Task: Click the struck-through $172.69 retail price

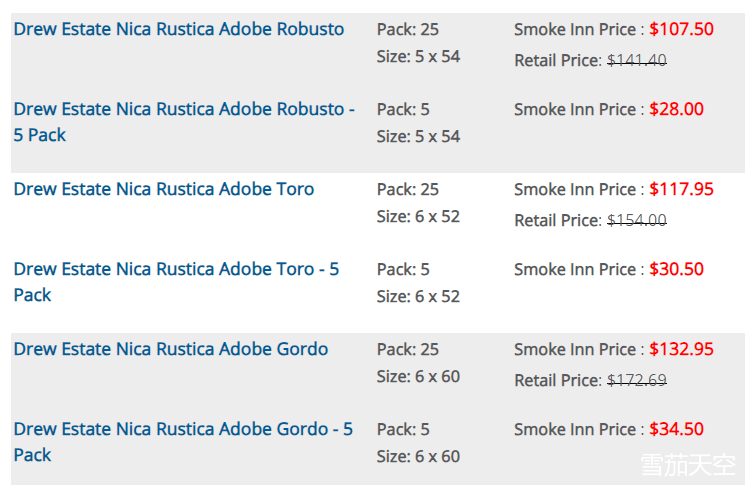Action: pos(636,380)
